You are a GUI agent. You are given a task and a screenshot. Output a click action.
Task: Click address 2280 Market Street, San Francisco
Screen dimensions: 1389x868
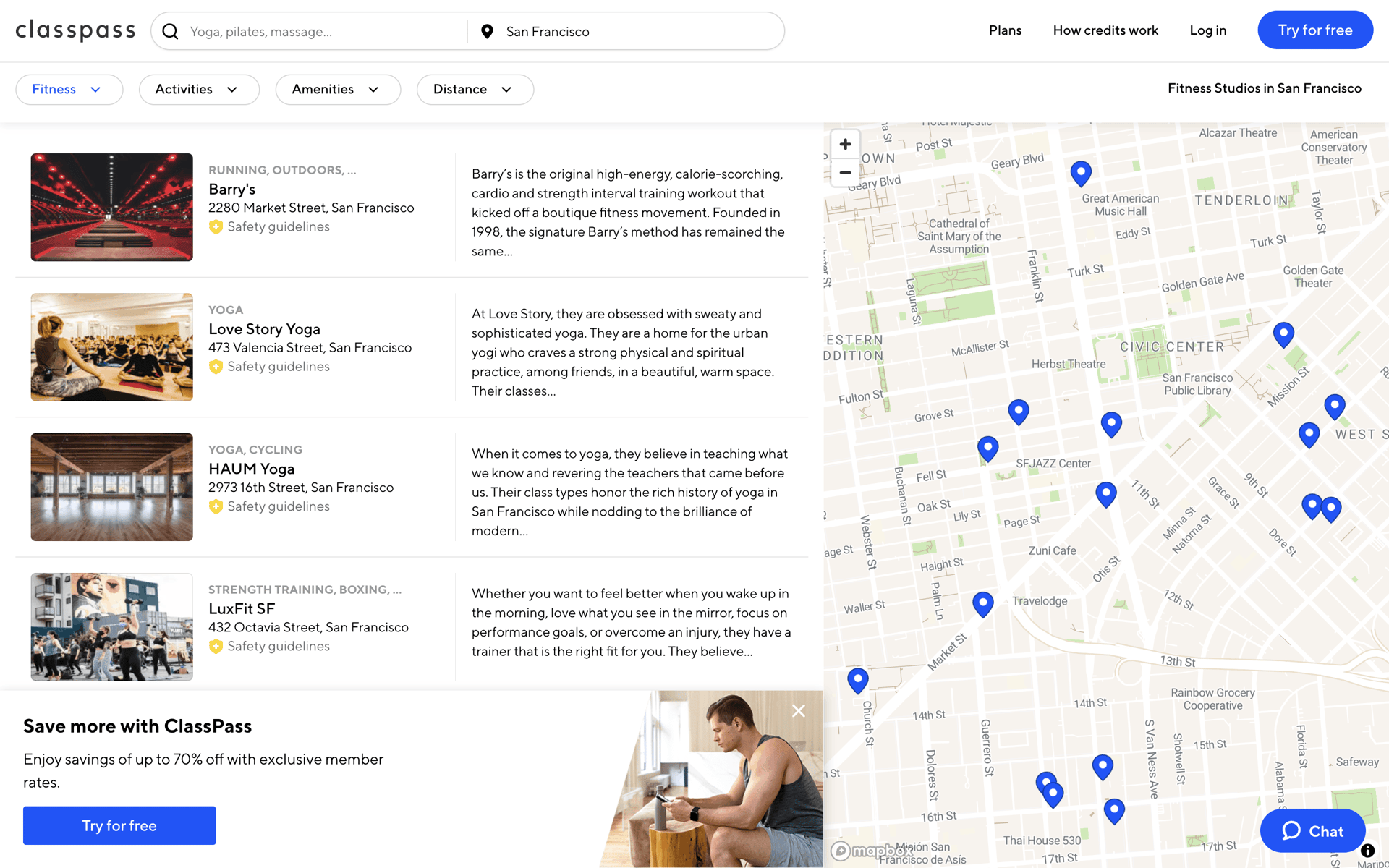311,208
